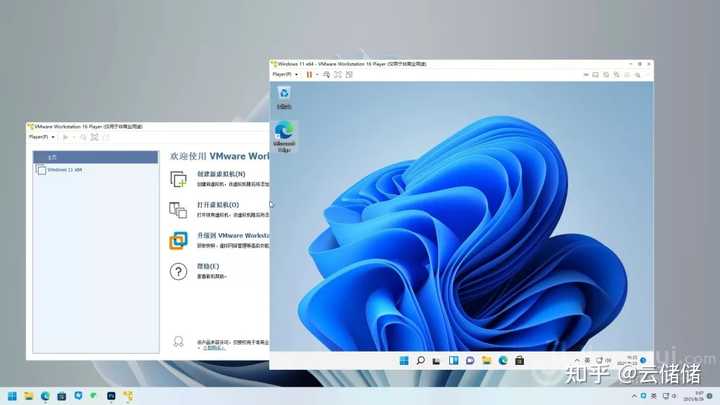720x405 pixels.
Task: Open Task View on the guest taskbar
Action: 437,360
